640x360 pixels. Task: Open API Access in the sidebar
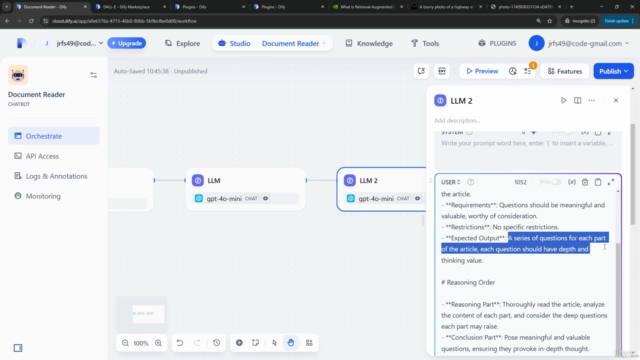(53, 156)
